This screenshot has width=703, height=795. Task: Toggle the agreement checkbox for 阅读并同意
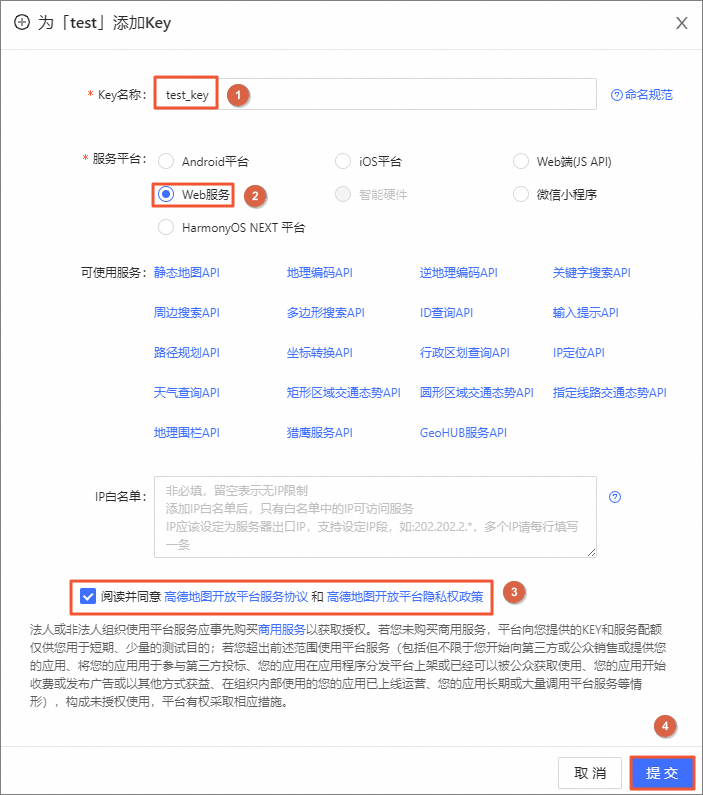click(x=88, y=596)
